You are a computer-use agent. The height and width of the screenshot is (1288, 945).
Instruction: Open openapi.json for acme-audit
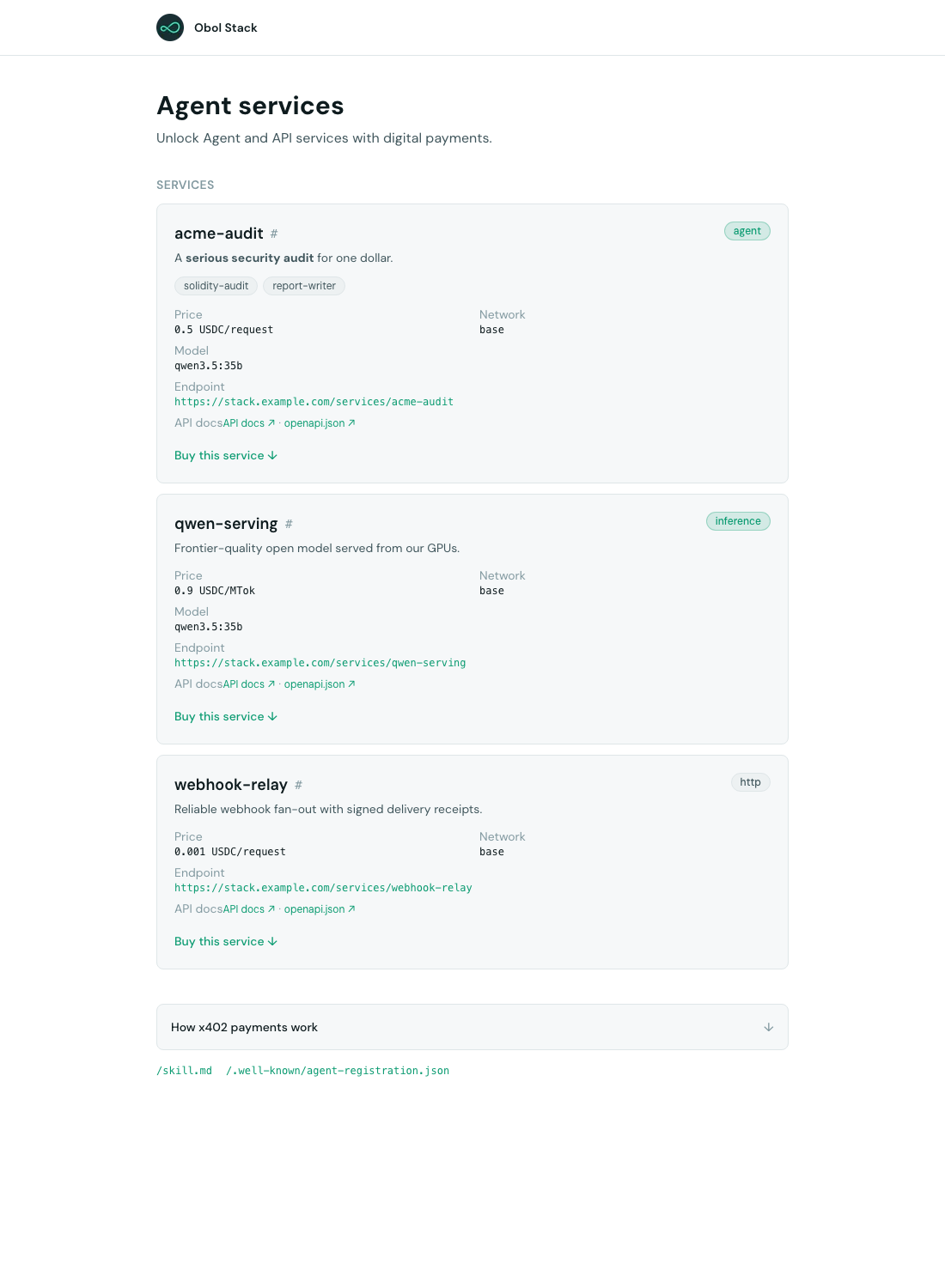pyautogui.click(x=320, y=423)
